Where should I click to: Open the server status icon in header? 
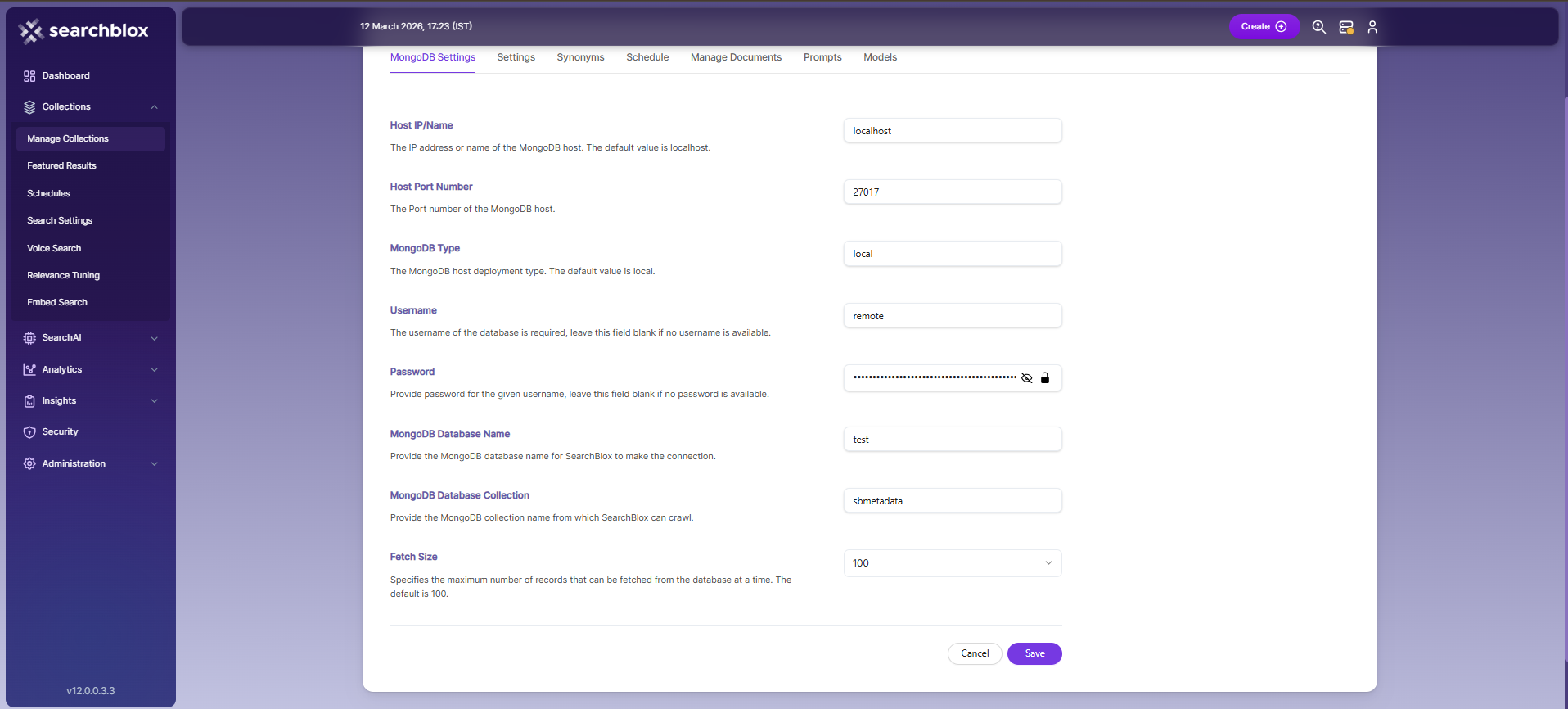pos(1346,27)
